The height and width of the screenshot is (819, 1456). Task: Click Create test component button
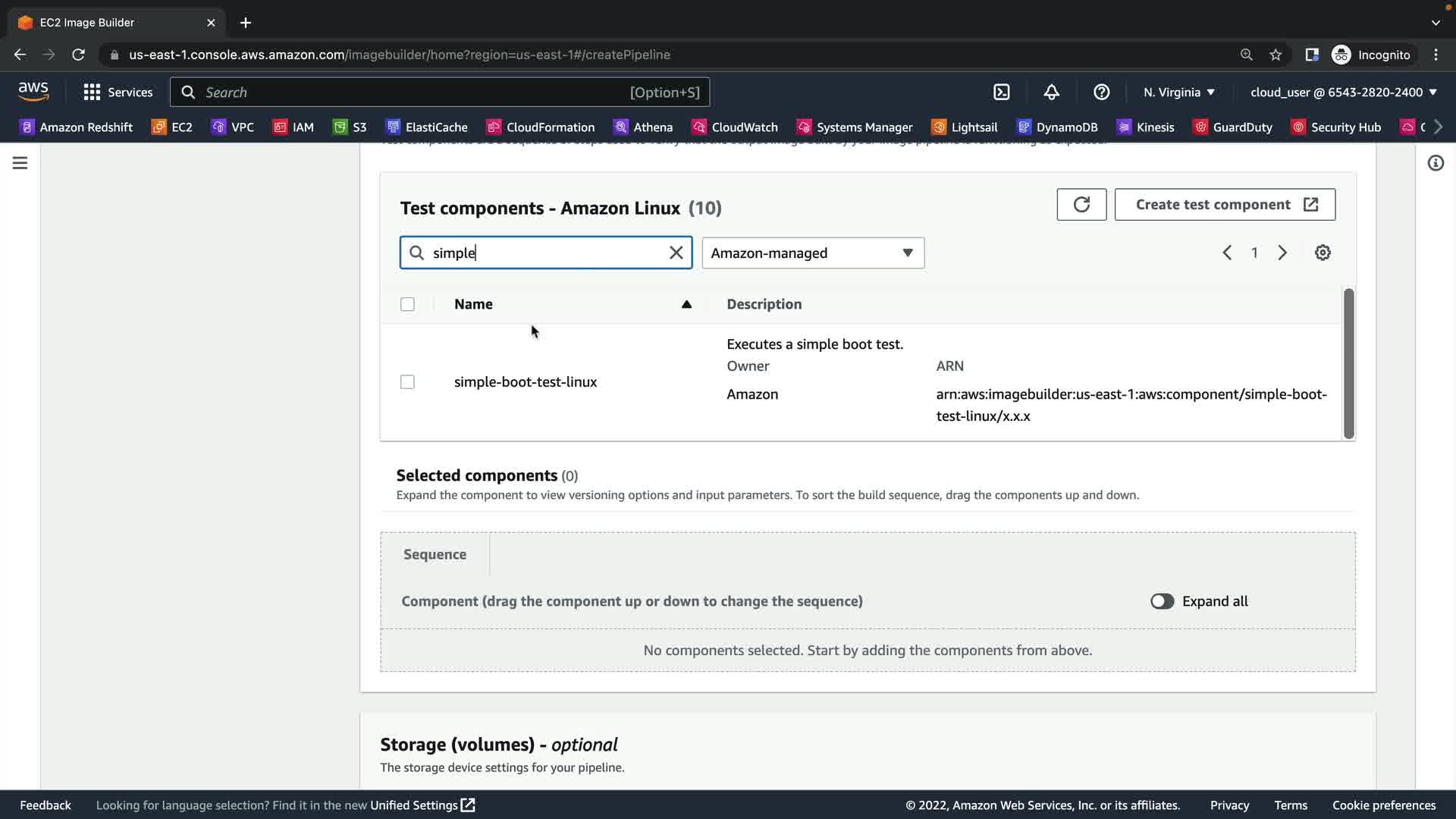pos(1225,205)
